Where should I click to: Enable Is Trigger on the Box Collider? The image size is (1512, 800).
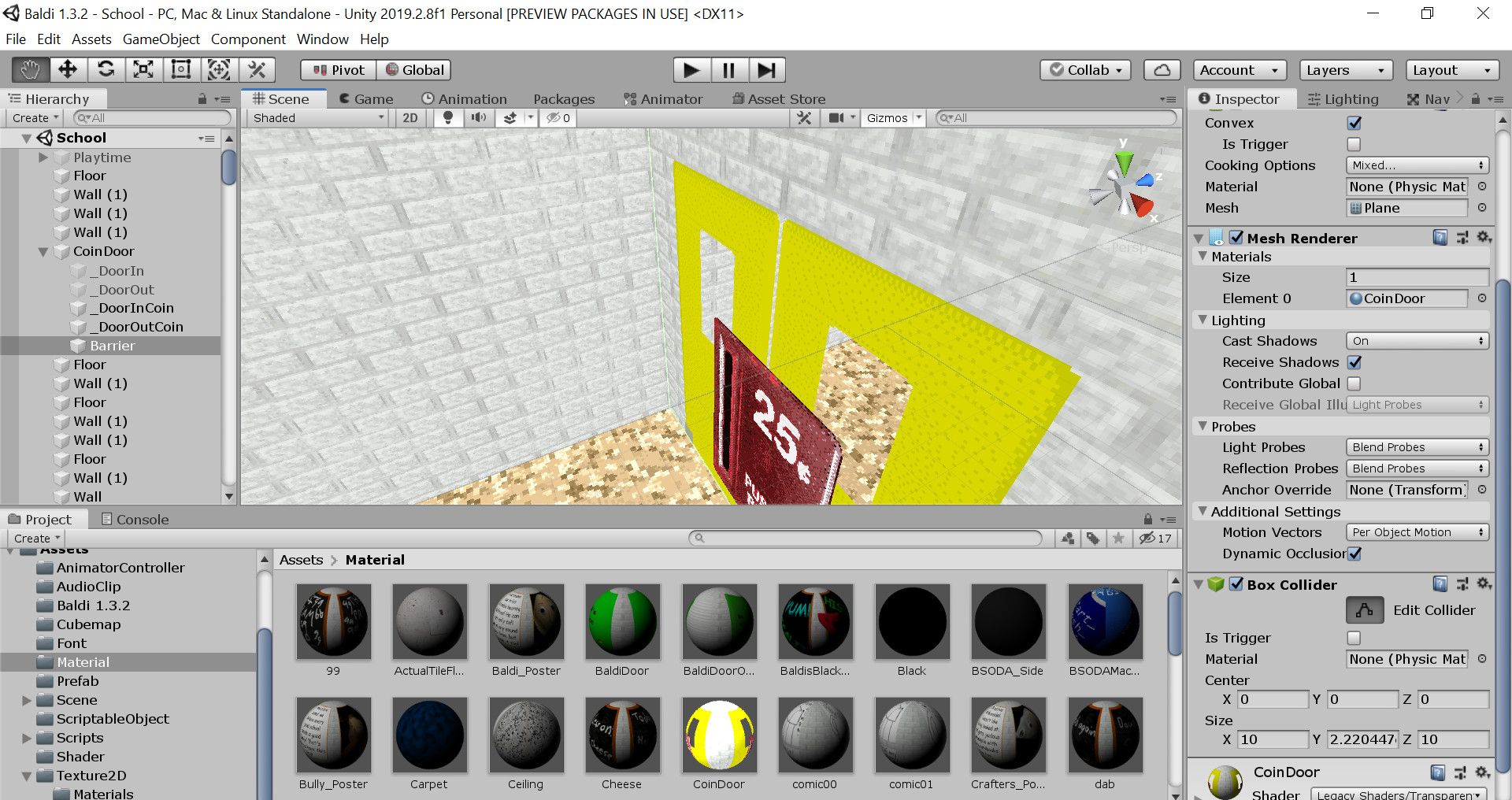[1354, 638]
